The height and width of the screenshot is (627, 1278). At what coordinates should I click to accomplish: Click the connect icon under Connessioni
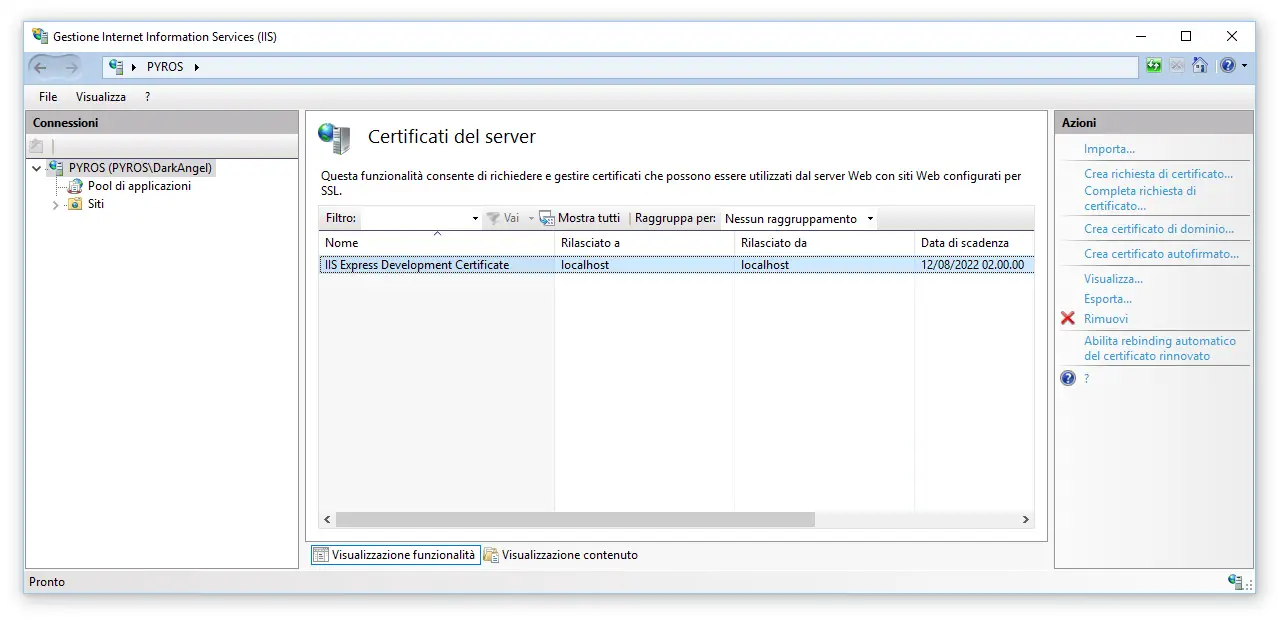pyautogui.click(x=38, y=146)
